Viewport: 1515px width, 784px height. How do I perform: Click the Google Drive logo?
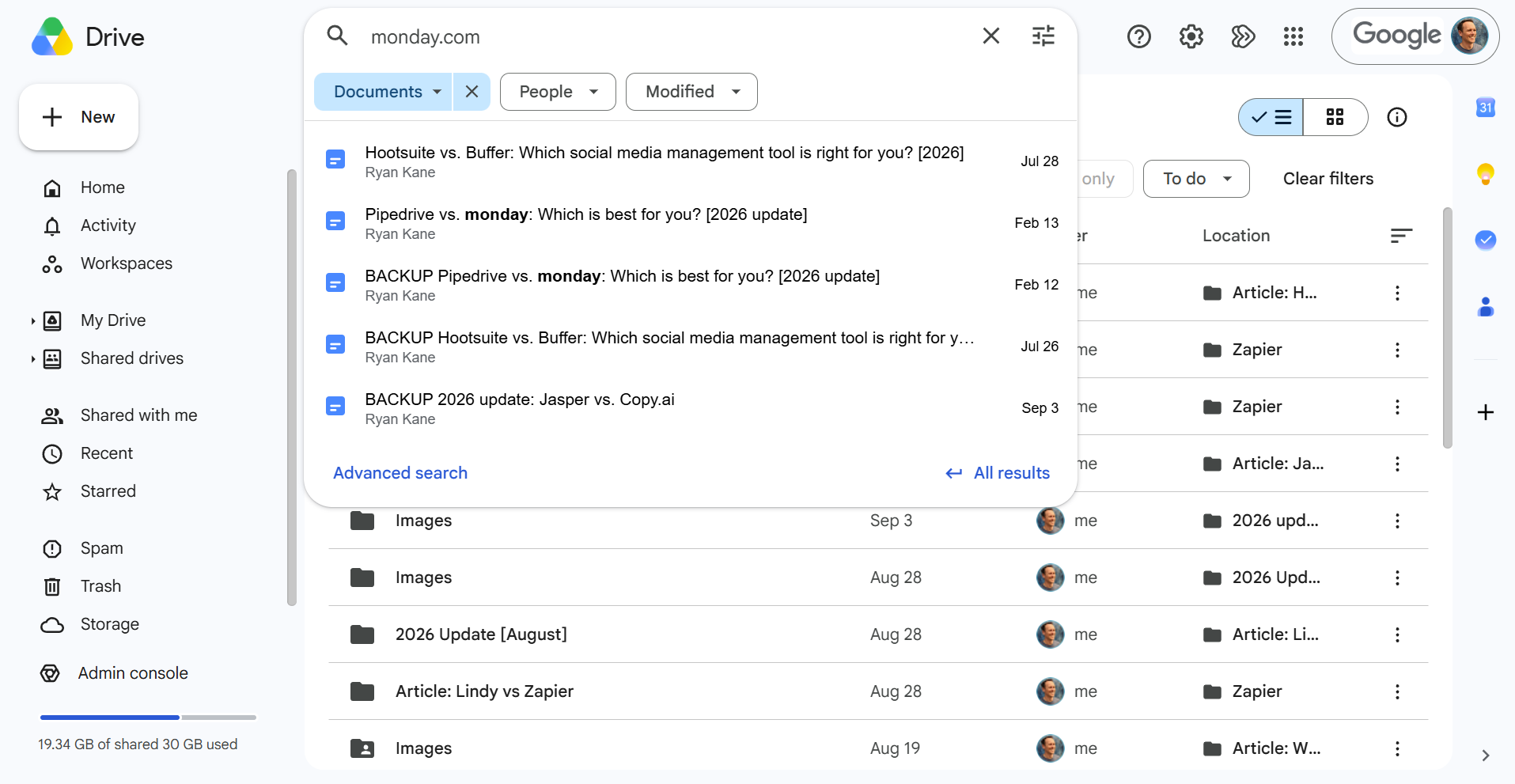click(52, 37)
